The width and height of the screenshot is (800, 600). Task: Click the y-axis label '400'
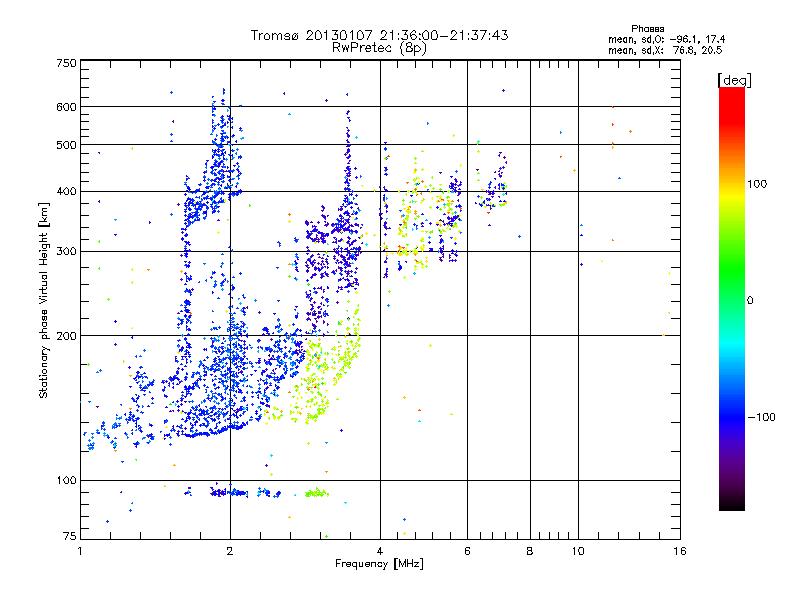tap(66, 192)
